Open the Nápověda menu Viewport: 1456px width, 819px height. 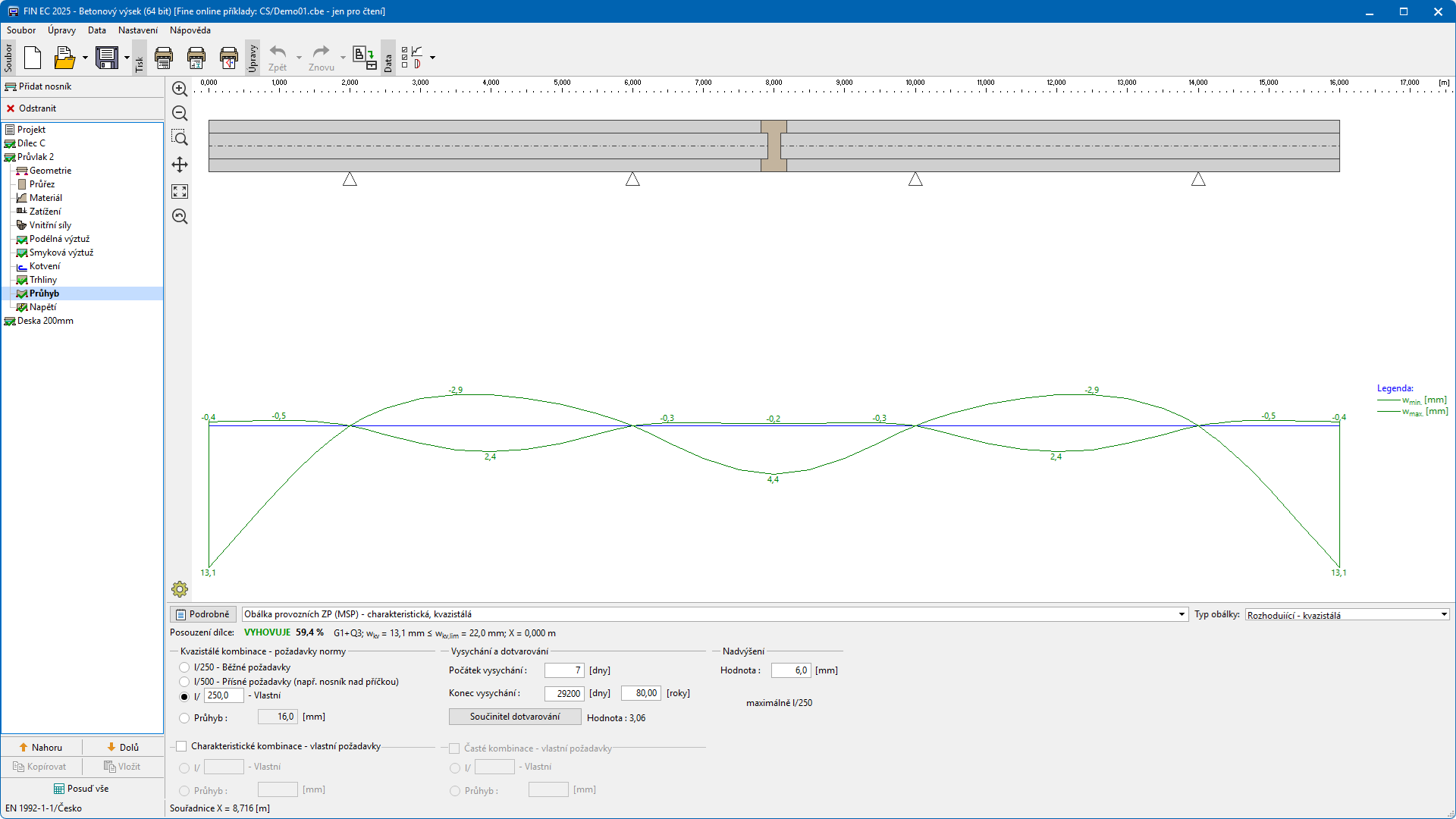[190, 30]
